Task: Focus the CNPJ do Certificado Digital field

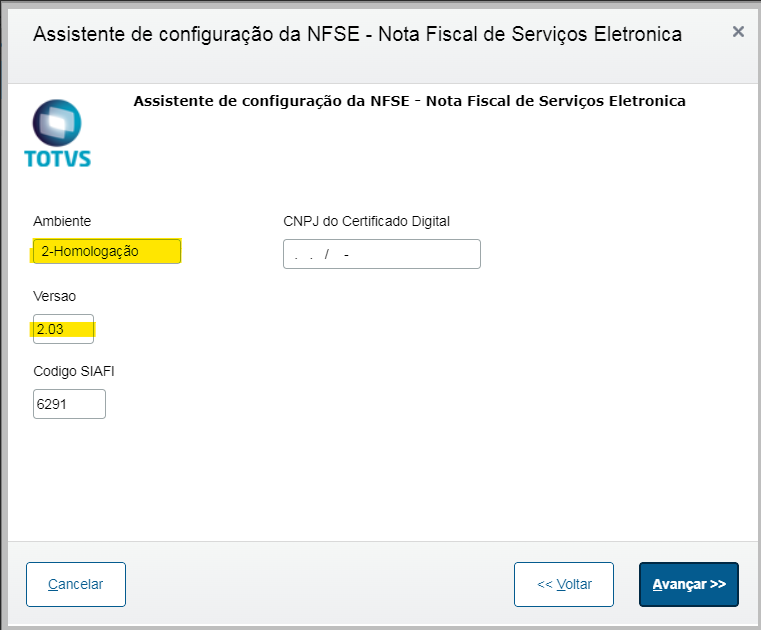Action: [381, 254]
